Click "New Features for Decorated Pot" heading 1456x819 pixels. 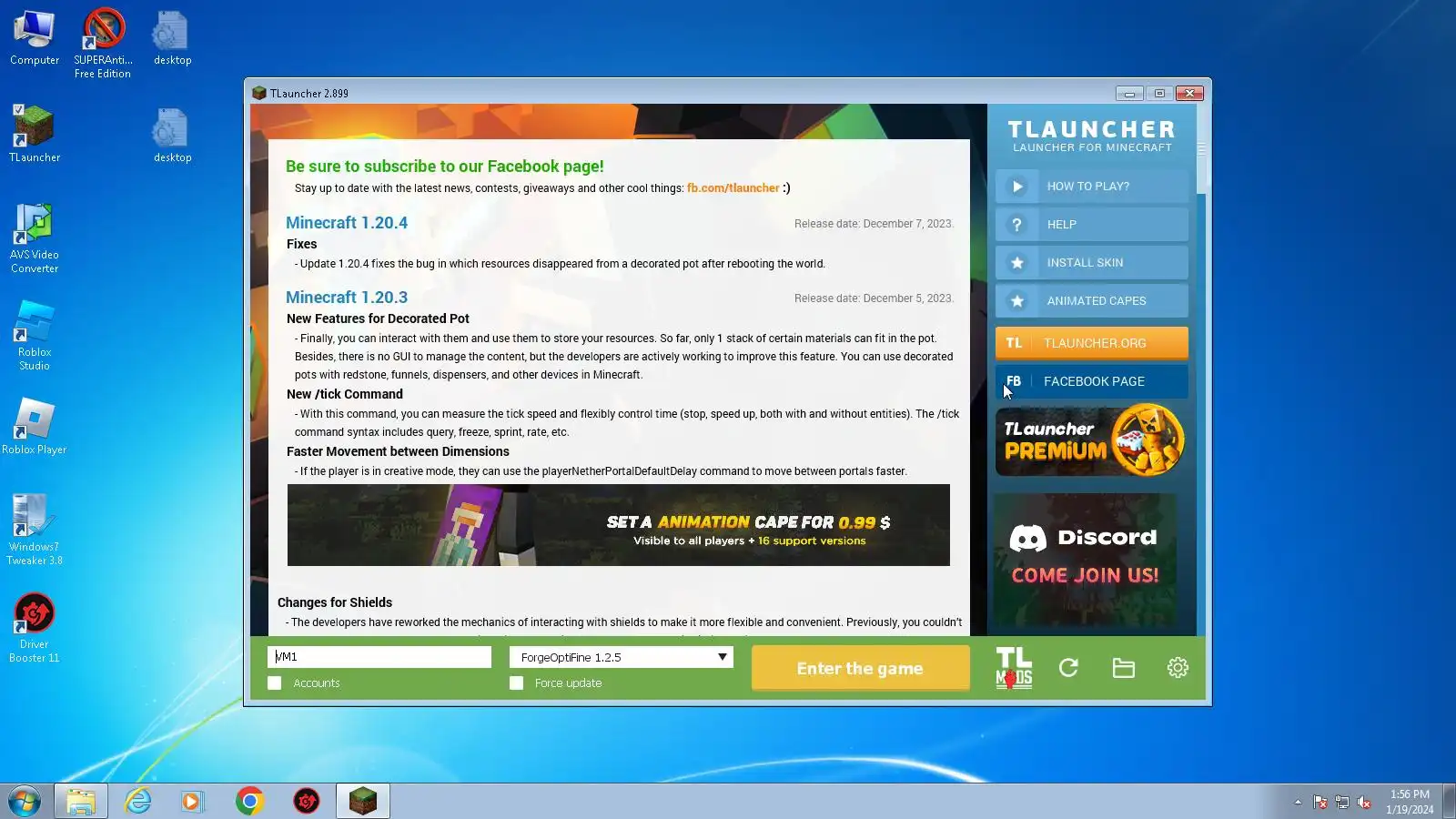click(378, 318)
